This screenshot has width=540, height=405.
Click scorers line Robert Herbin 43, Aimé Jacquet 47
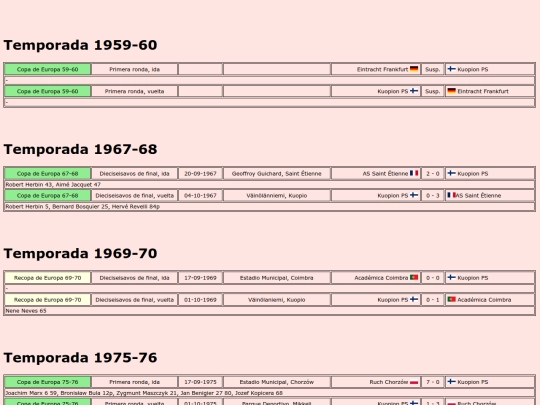click(x=53, y=185)
